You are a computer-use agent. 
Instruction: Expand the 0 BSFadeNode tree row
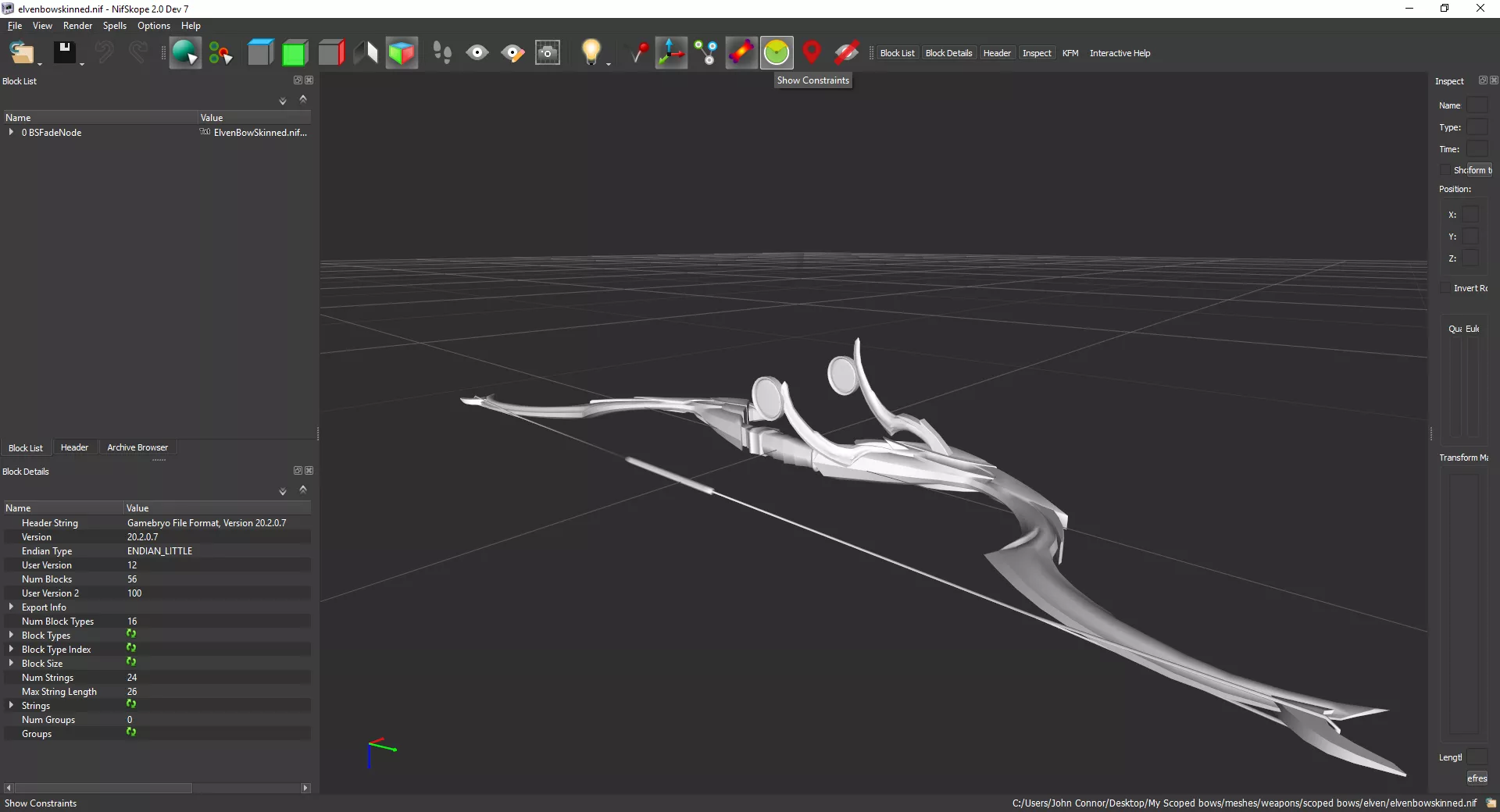11,132
